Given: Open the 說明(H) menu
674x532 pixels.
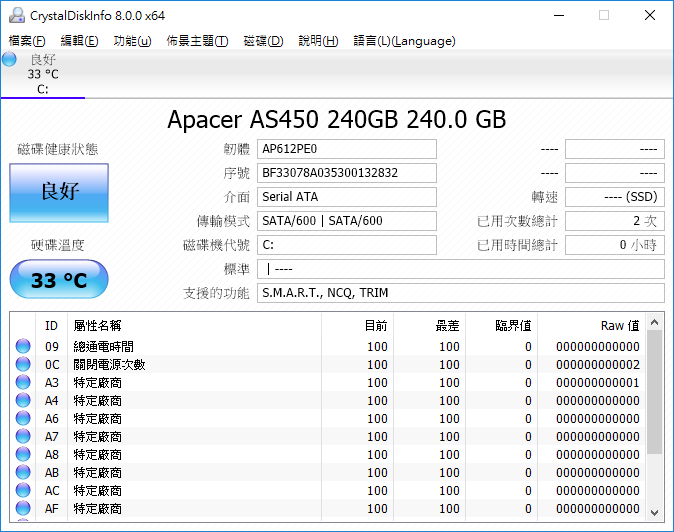Looking at the screenshot, I should pyautogui.click(x=319, y=41).
